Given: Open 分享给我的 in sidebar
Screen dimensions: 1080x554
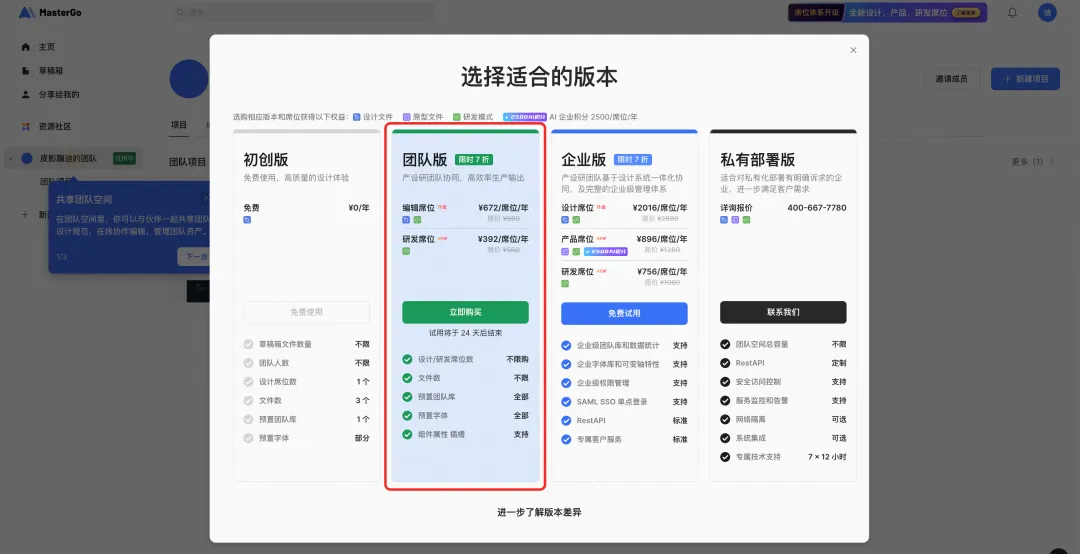Looking at the screenshot, I should coord(59,94).
